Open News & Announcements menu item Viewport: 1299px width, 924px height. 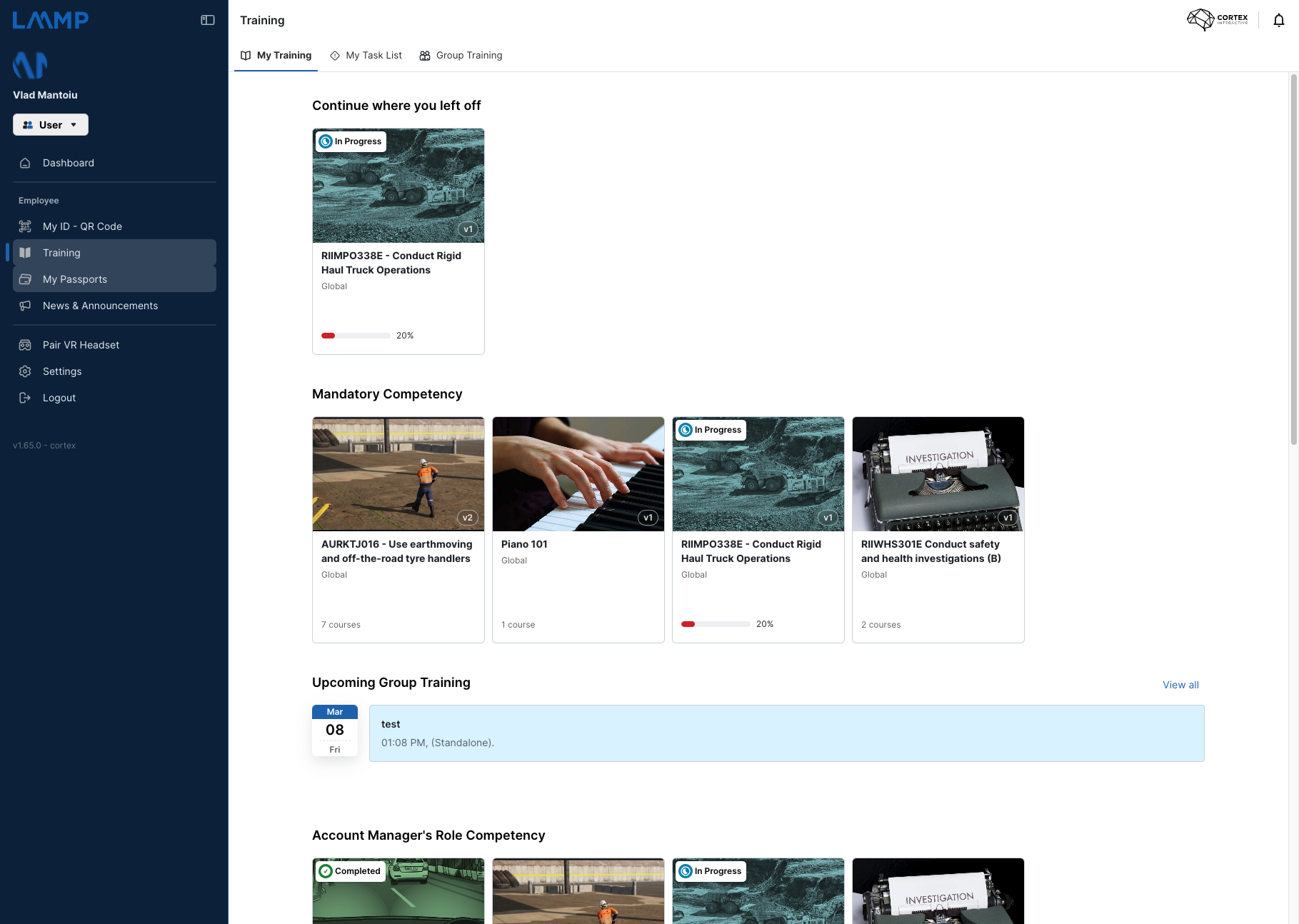pos(114,306)
